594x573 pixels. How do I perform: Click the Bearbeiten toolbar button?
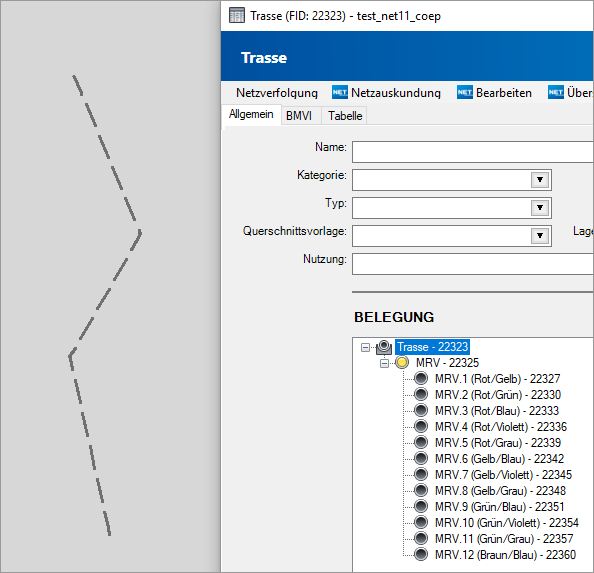coord(503,93)
